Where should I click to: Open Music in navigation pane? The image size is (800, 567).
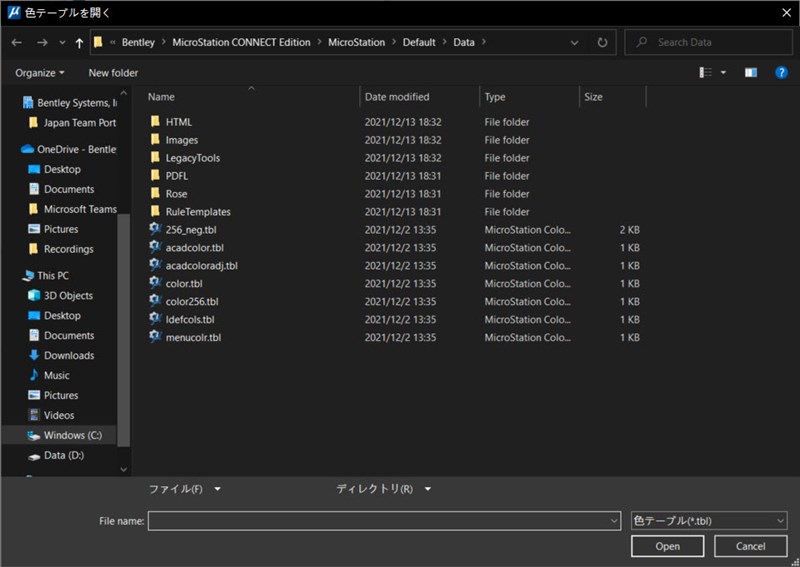coord(49,375)
